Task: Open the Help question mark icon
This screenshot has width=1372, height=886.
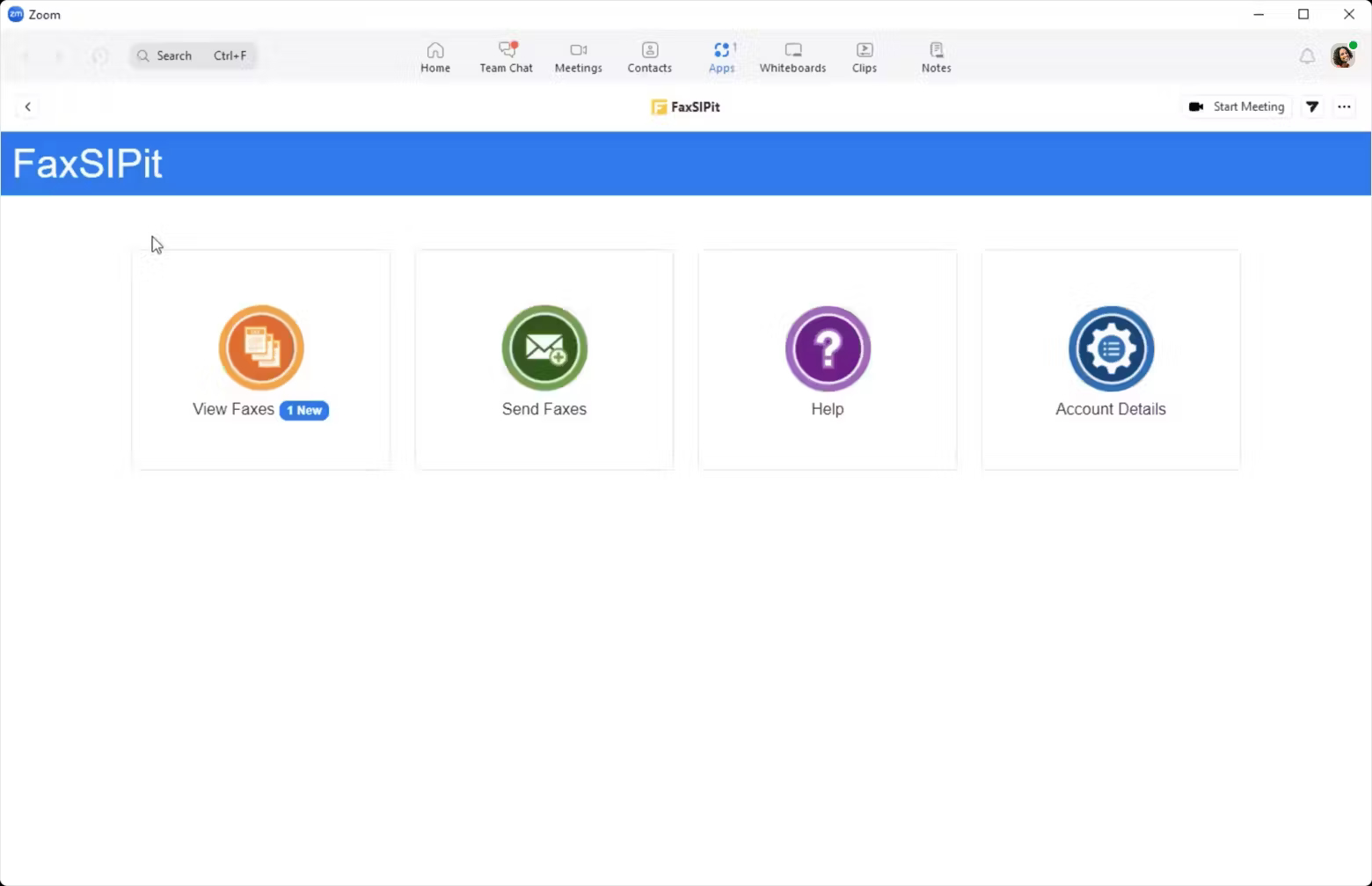Action: click(x=827, y=347)
